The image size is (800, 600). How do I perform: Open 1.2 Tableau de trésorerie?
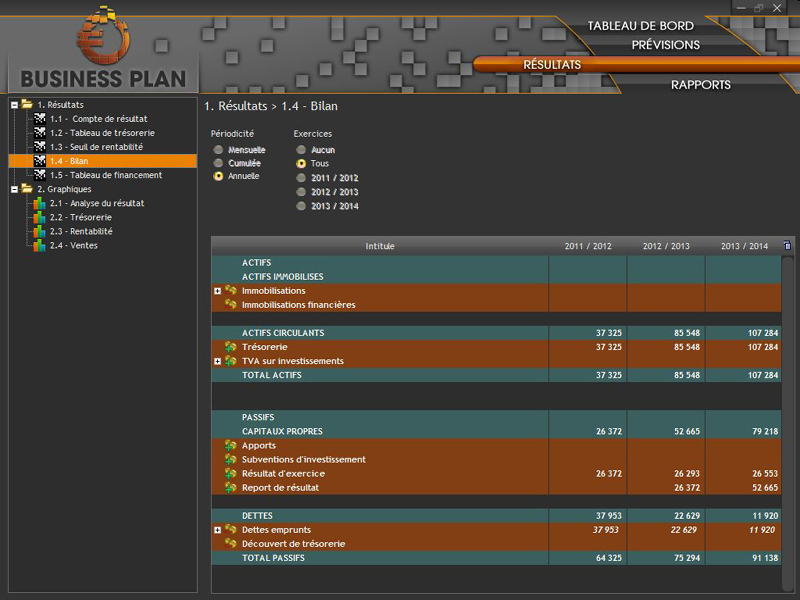pyautogui.click(x=102, y=133)
